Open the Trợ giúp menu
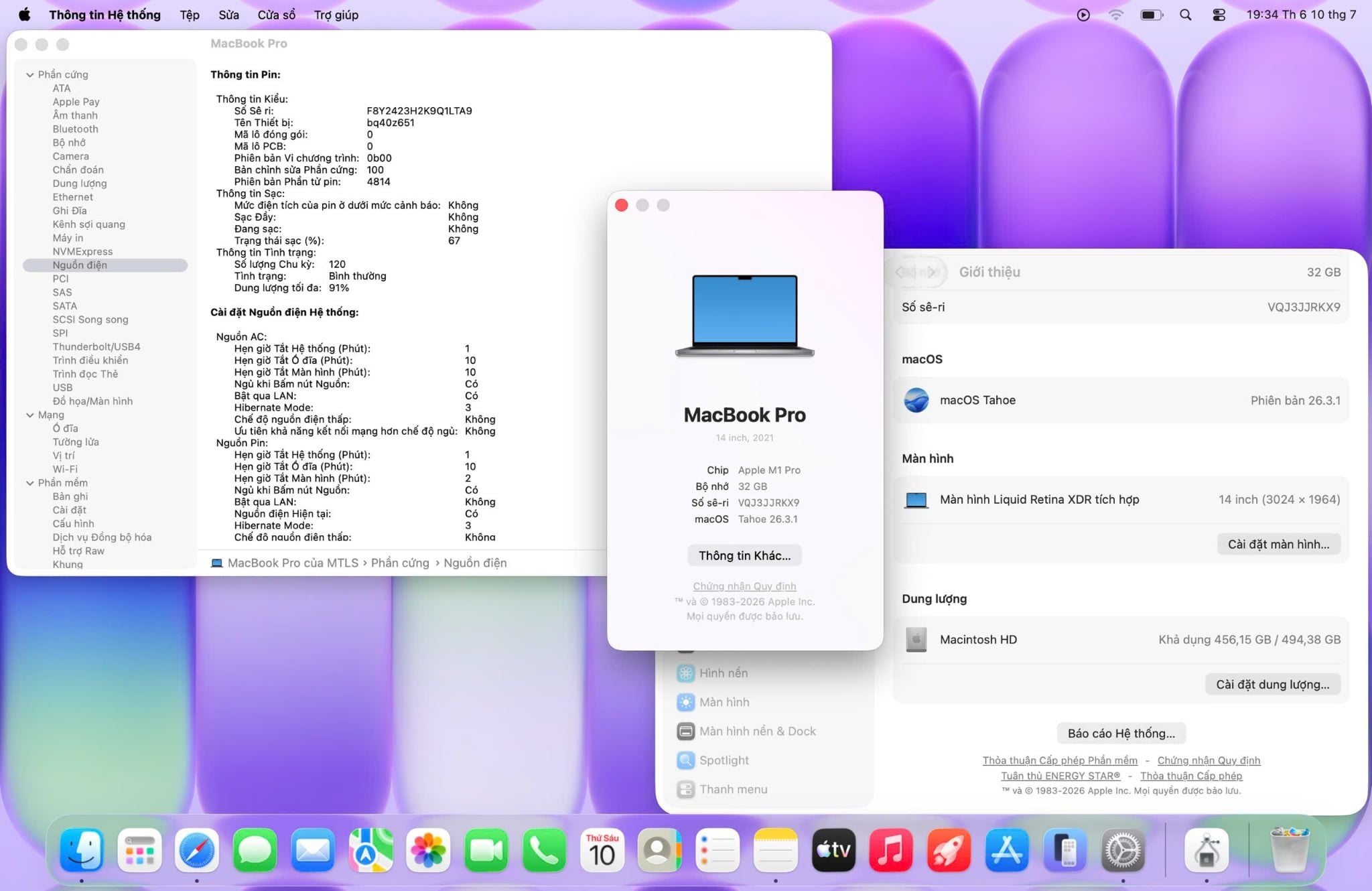 click(336, 15)
